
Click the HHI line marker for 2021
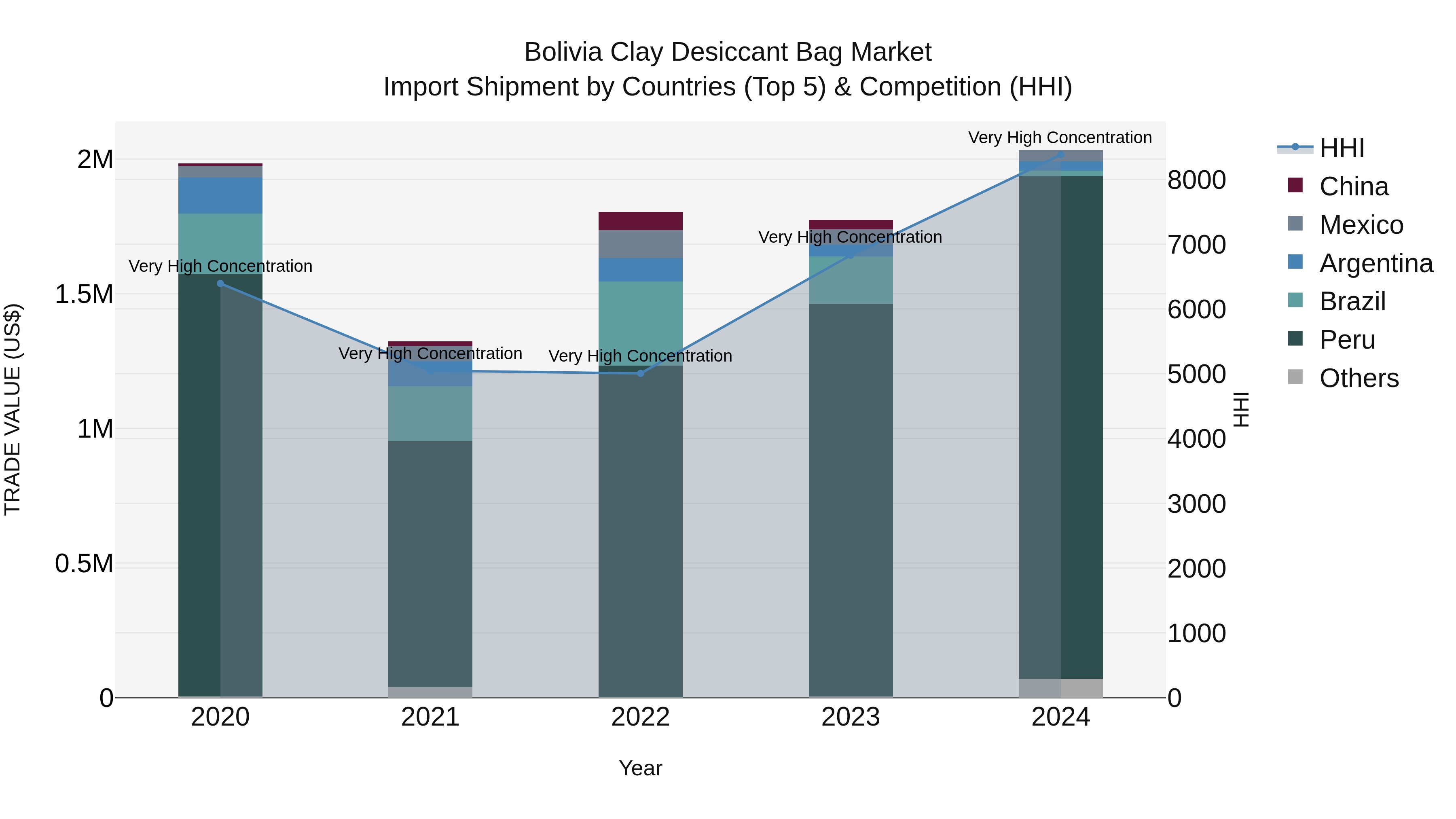coord(431,371)
